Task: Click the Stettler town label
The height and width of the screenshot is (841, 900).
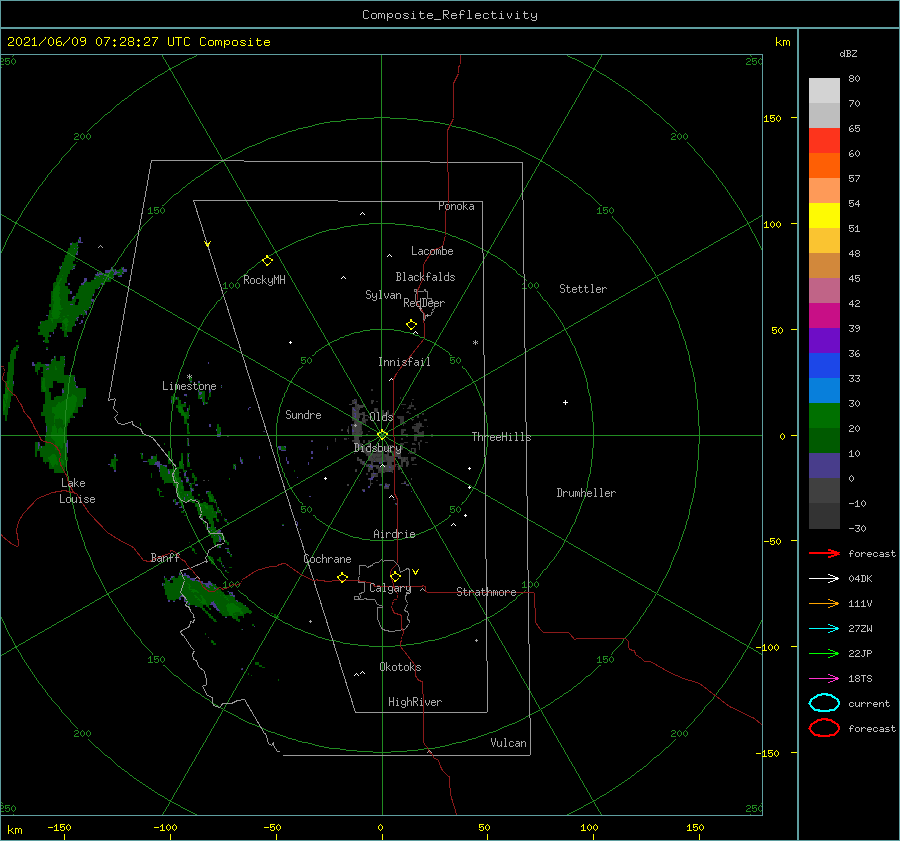Action: tap(583, 289)
